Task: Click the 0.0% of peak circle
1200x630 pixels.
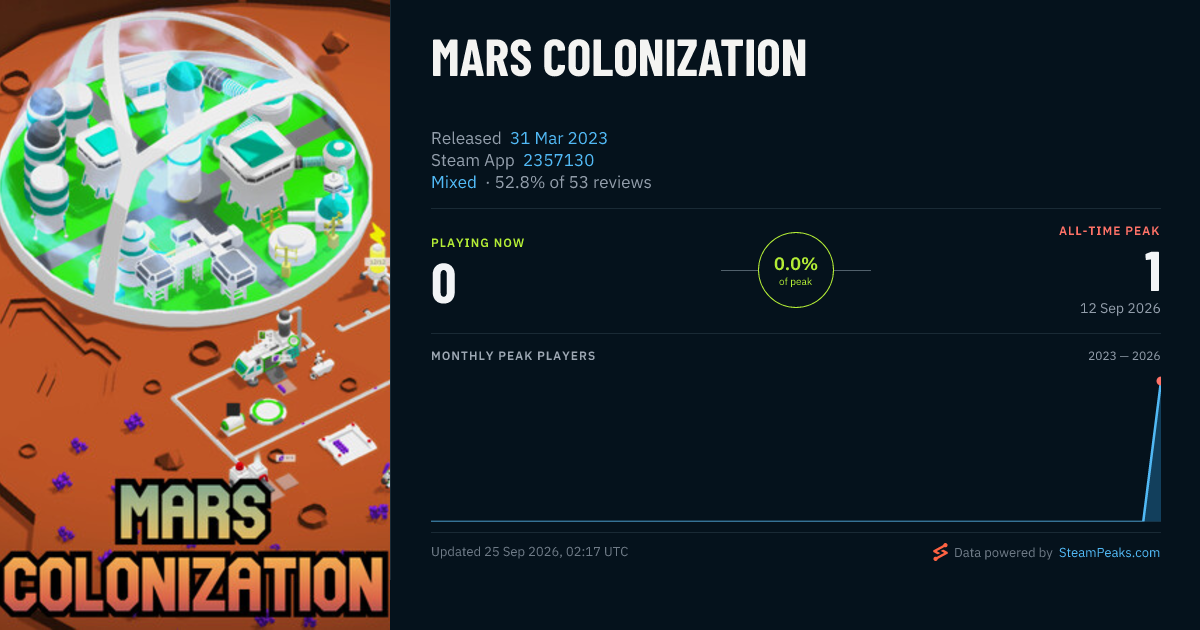Action: 796,270
